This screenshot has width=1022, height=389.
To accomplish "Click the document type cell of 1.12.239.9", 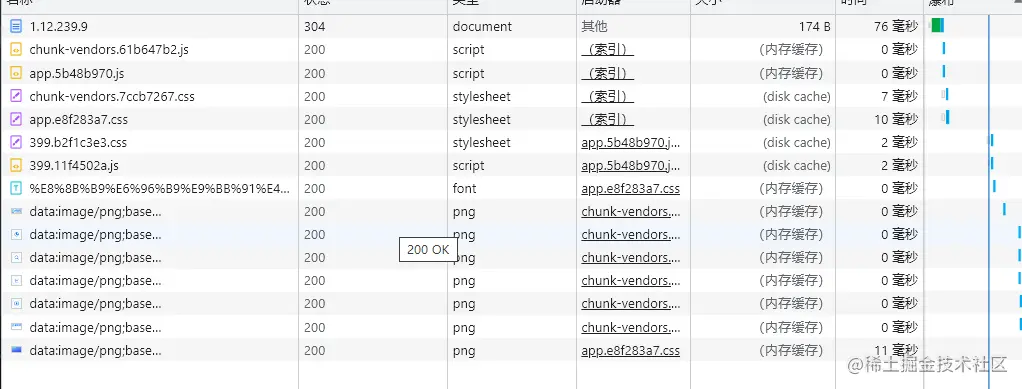I will (482, 27).
